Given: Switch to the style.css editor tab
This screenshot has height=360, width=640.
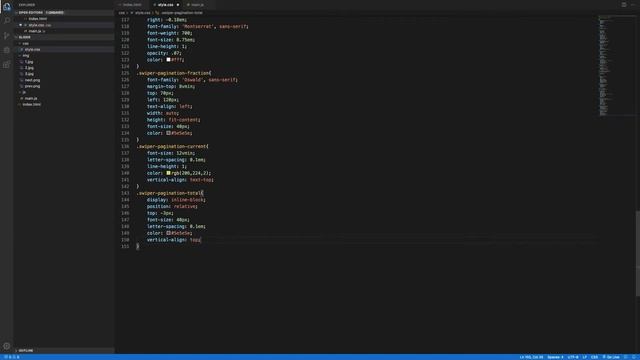Looking at the screenshot, I should click(x=165, y=4).
